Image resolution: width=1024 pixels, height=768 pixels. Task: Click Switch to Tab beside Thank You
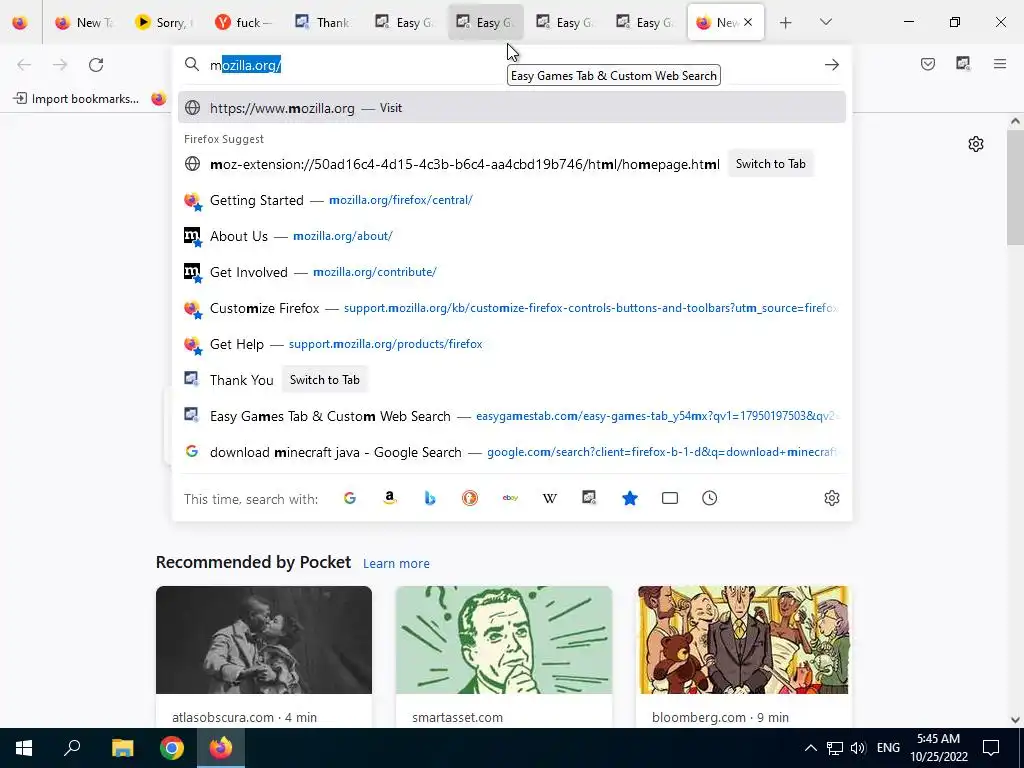tap(325, 380)
